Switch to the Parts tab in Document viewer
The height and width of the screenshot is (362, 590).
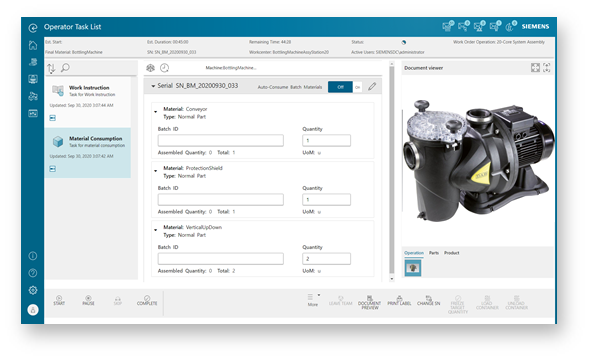[x=434, y=253]
